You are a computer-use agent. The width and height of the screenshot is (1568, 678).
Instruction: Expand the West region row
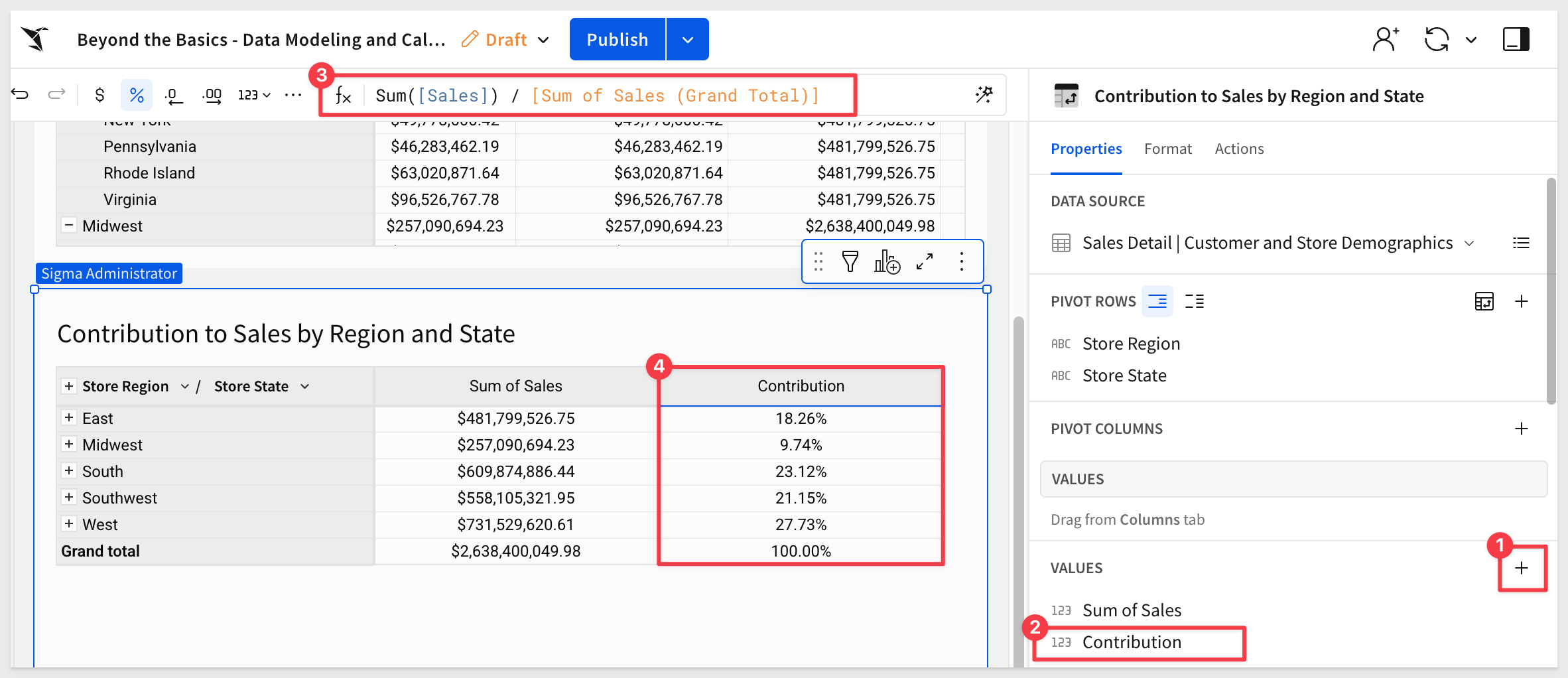coord(69,523)
